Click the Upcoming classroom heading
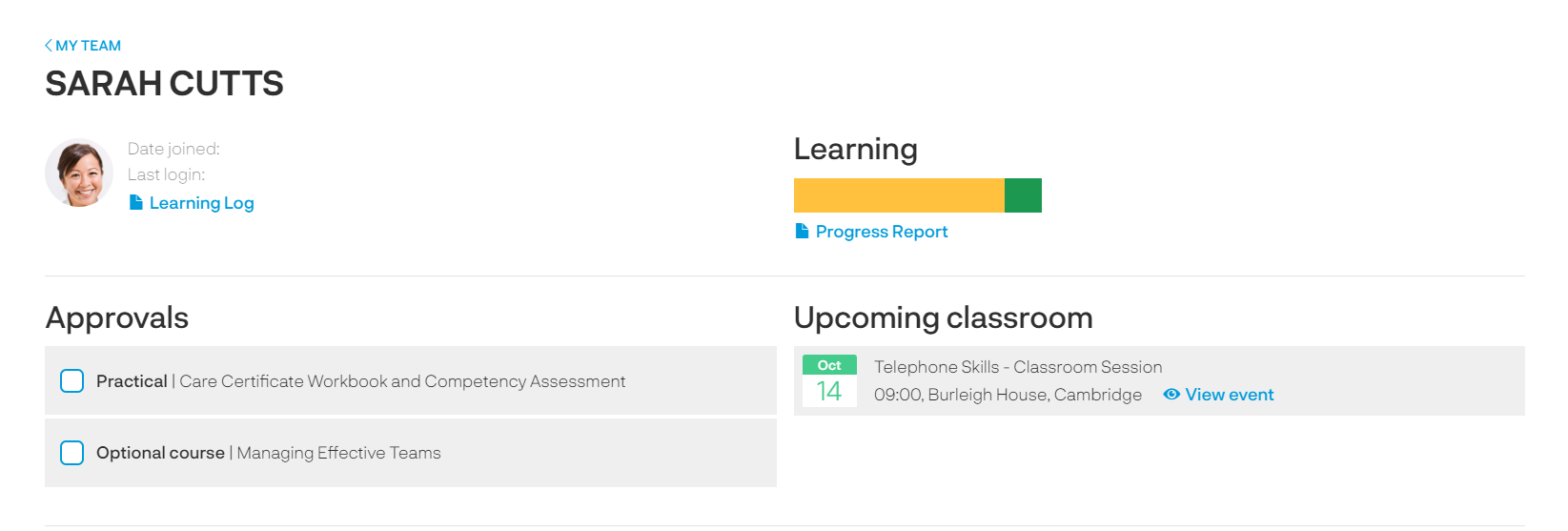Viewport: 1568px width, 531px height. click(944, 317)
